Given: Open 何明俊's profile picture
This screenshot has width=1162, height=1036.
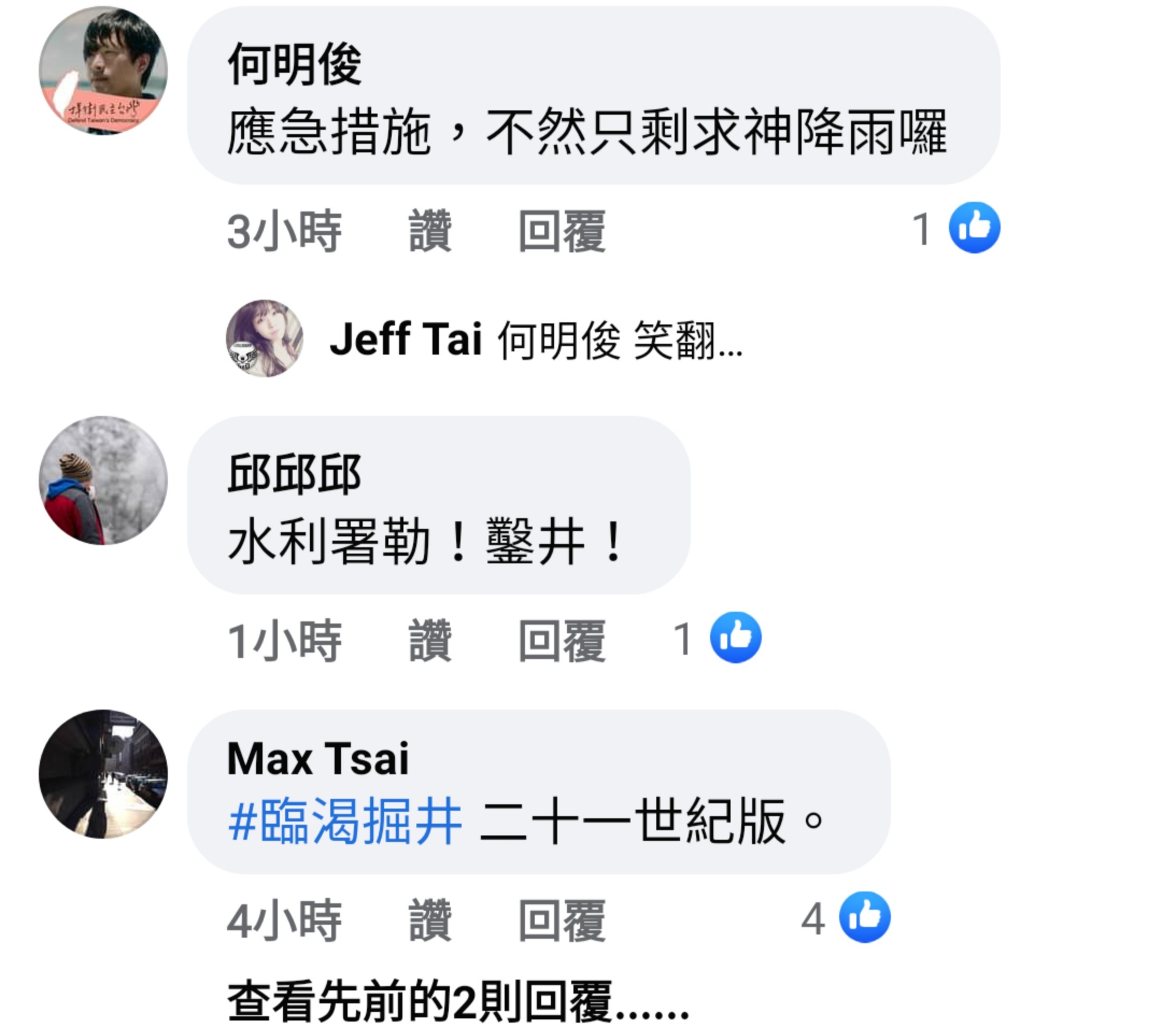Looking at the screenshot, I should [103, 70].
